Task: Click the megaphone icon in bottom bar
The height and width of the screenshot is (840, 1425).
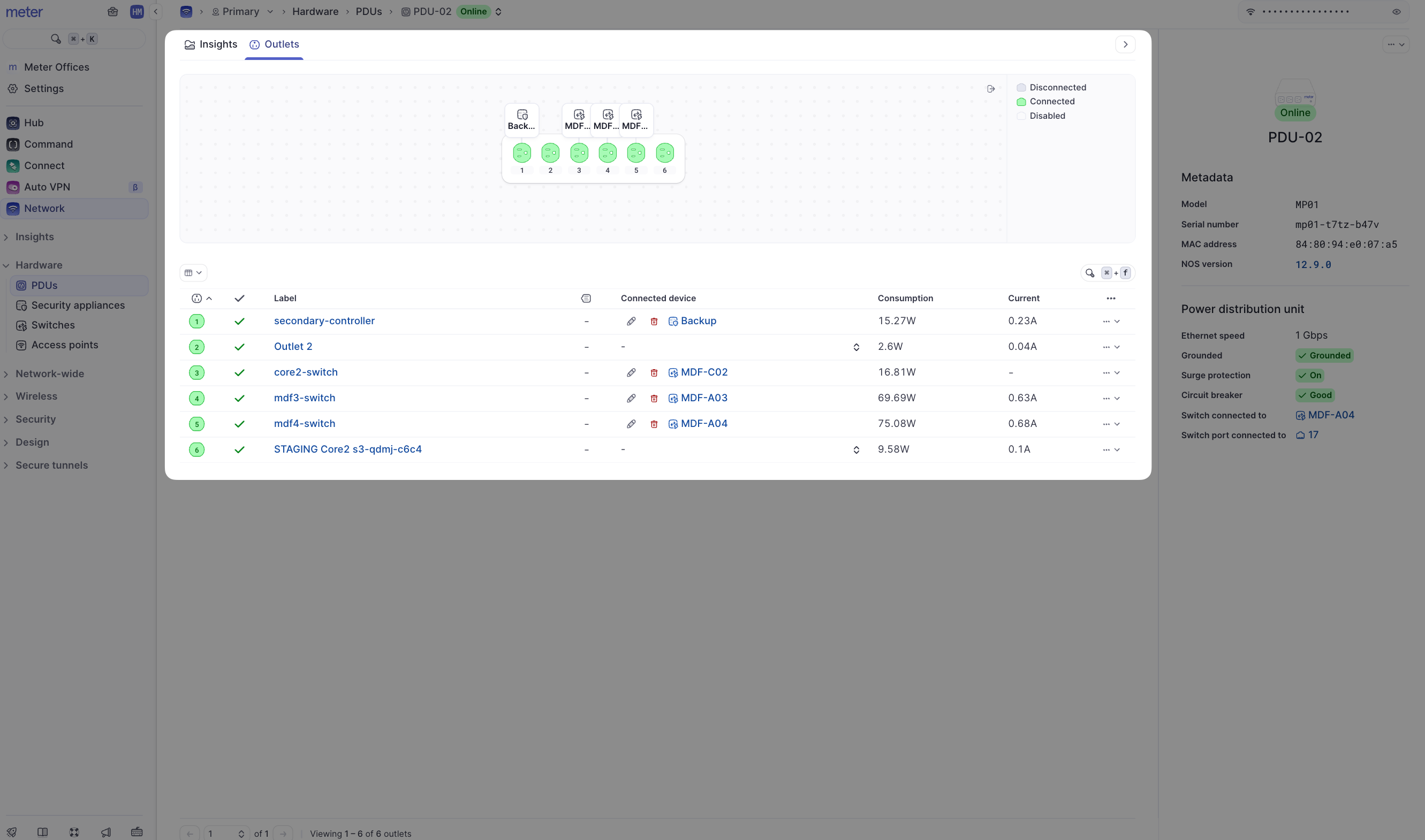Action: coord(106,832)
